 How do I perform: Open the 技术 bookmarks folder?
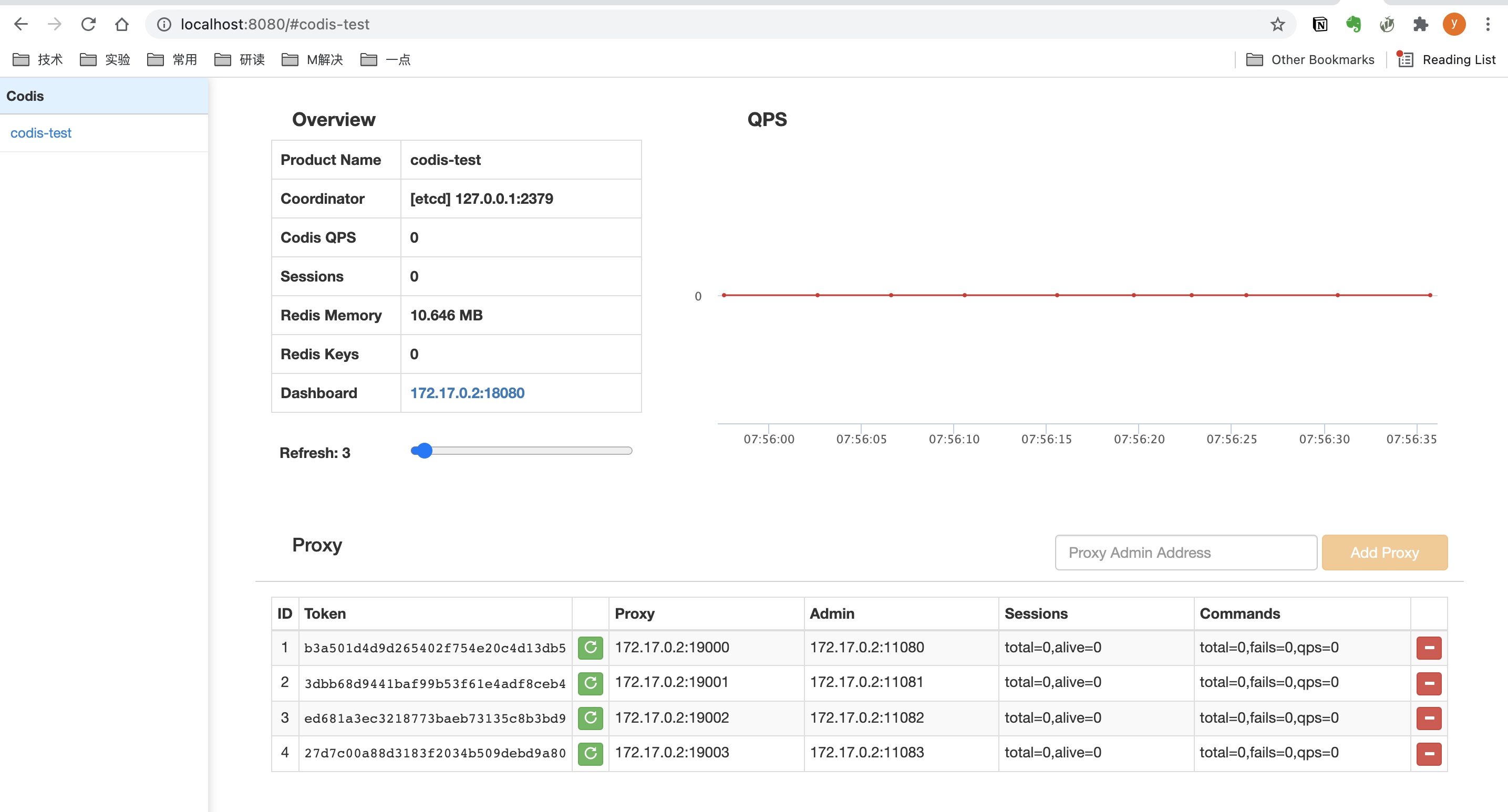click(x=38, y=60)
